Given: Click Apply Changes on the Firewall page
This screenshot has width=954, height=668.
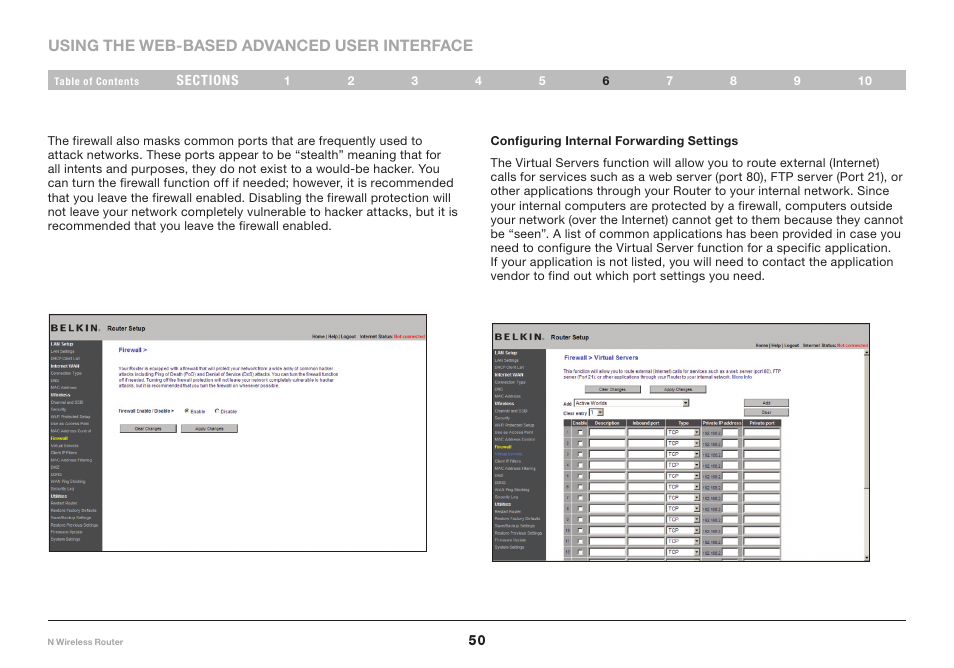Looking at the screenshot, I should [209, 428].
